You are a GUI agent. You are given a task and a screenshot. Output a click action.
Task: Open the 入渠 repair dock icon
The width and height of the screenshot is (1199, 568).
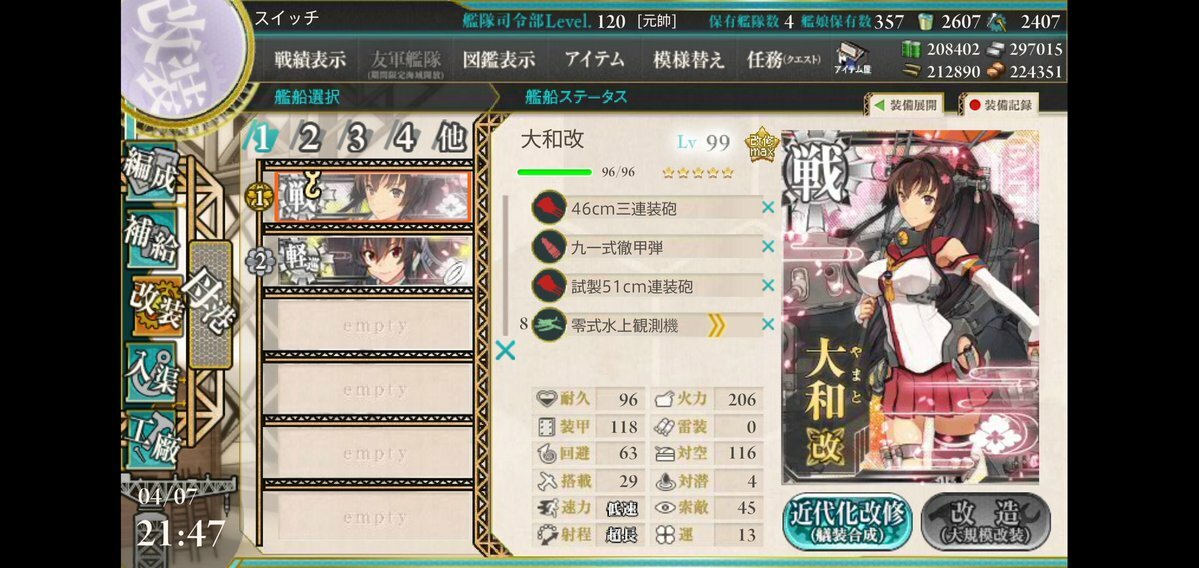[151, 373]
